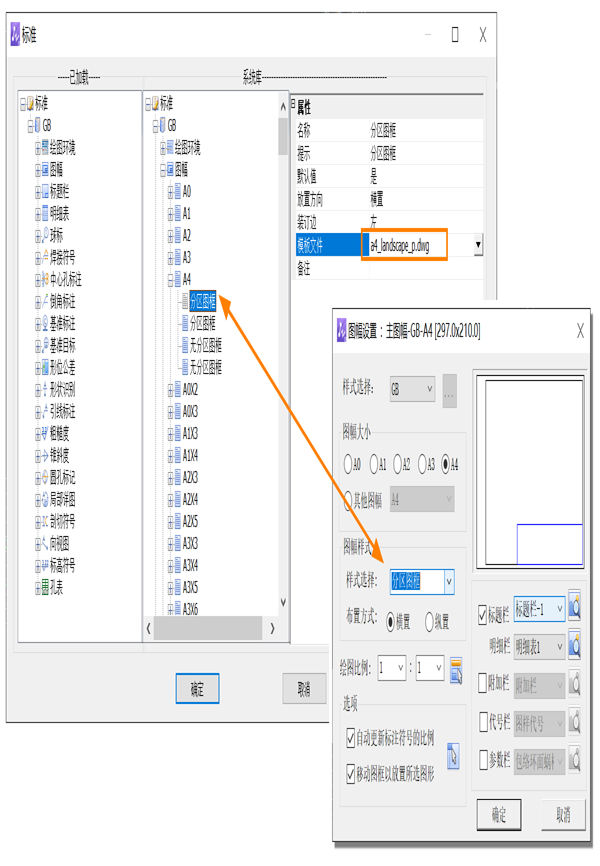This screenshot has height=866, width=600.
Task: Click the green 孔表 hole table icon
Action: (45, 588)
